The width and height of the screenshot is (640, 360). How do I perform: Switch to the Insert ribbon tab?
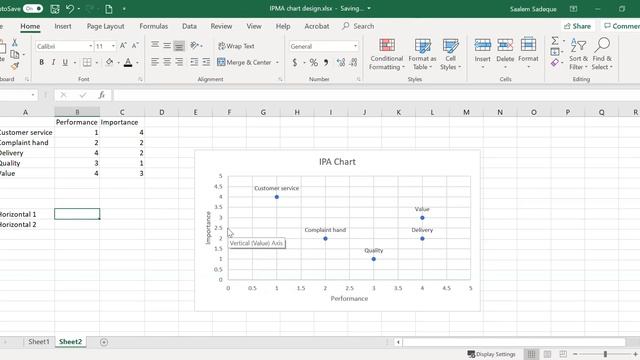click(x=63, y=26)
